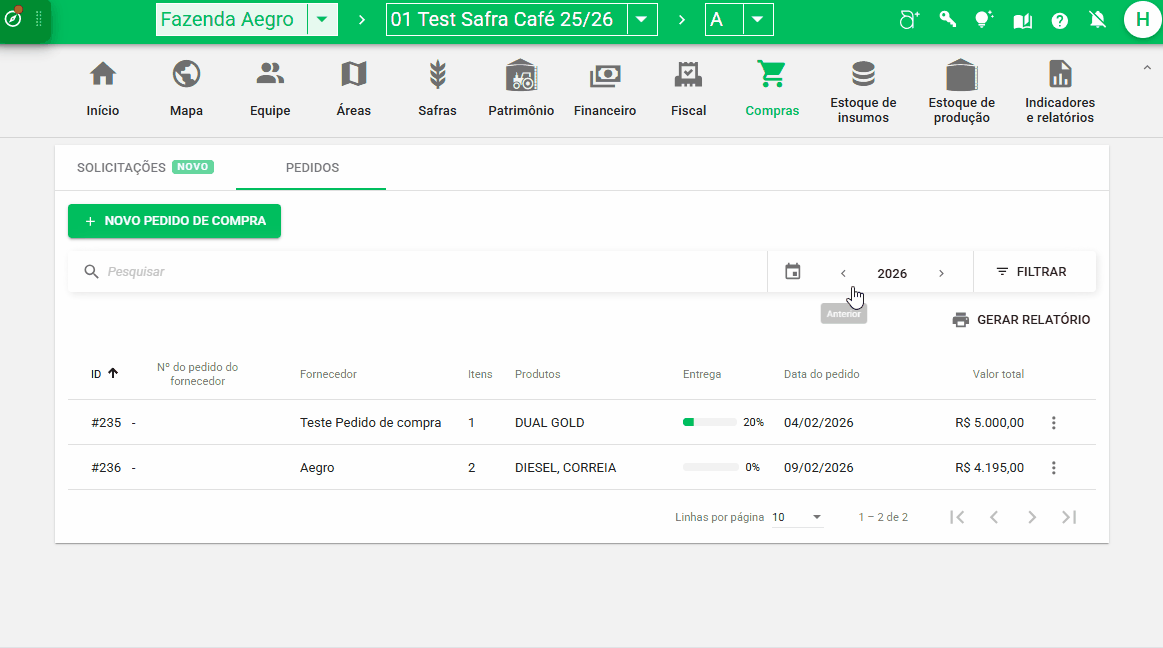Switch to the Solicitações tab
The image size is (1163, 648).
pyautogui.click(x=122, y=168)
